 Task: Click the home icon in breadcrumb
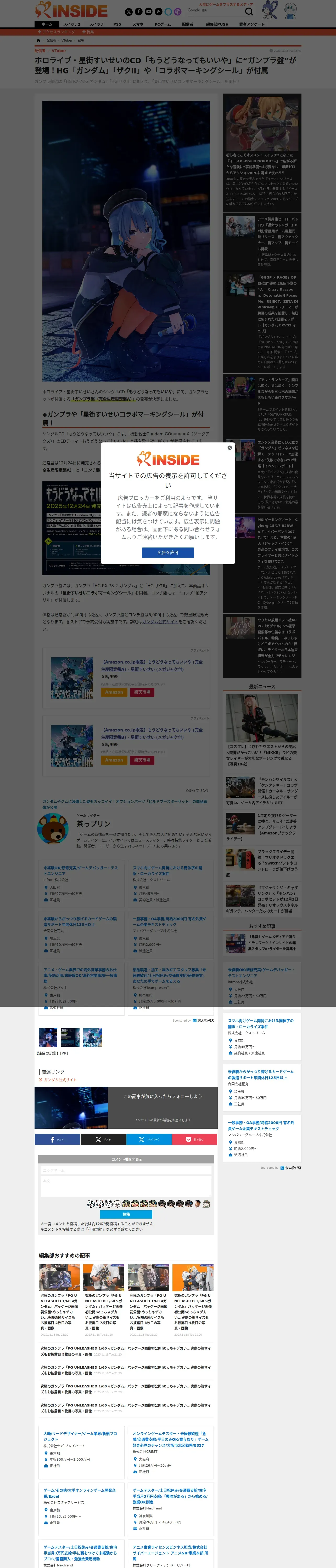(38, 40)
